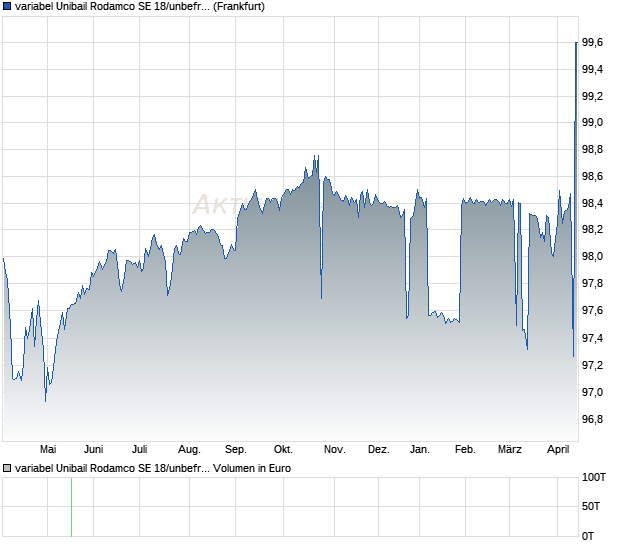Viewport: 620px width, 546px height.
Task: Click the 'Juli' month label
Action: 140,450
